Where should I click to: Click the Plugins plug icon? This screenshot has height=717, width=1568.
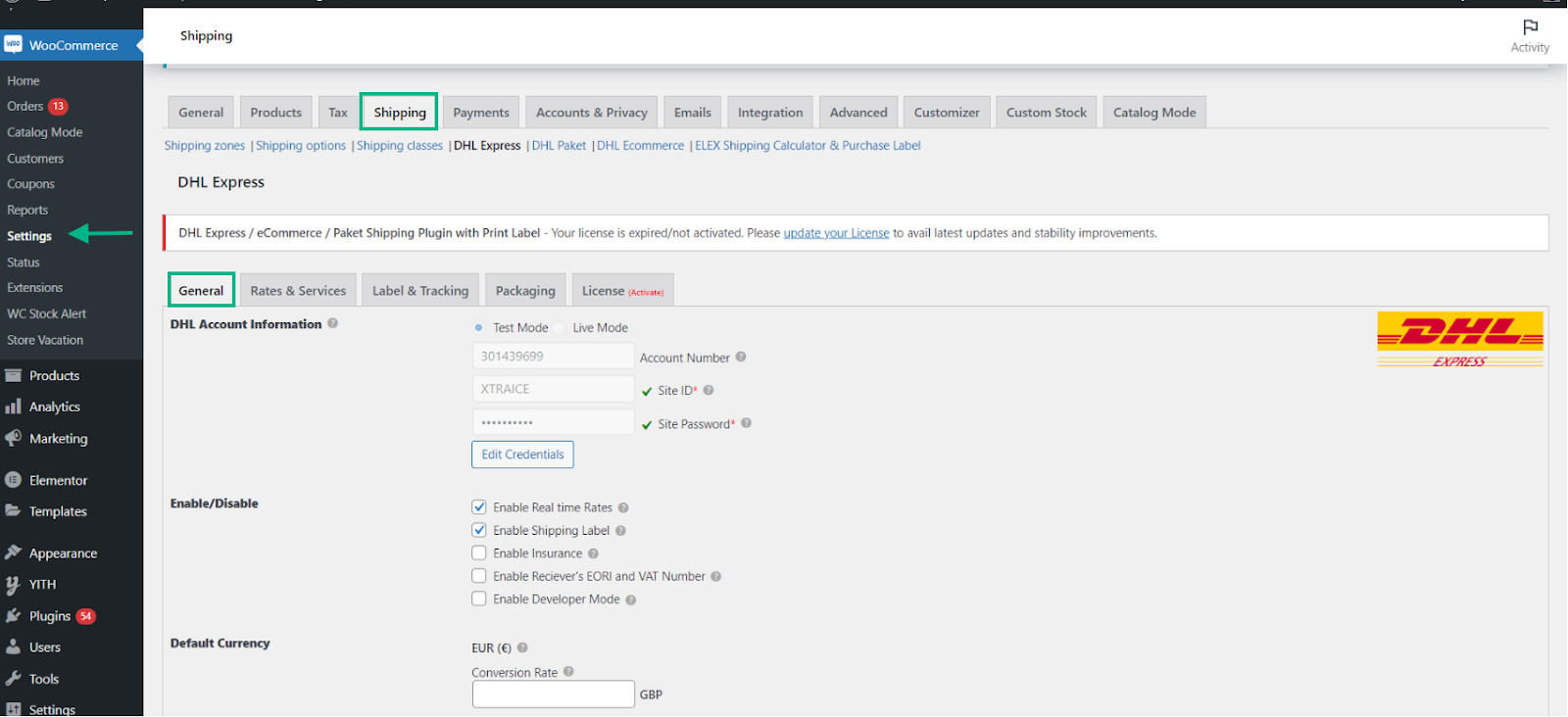[13, 616]
